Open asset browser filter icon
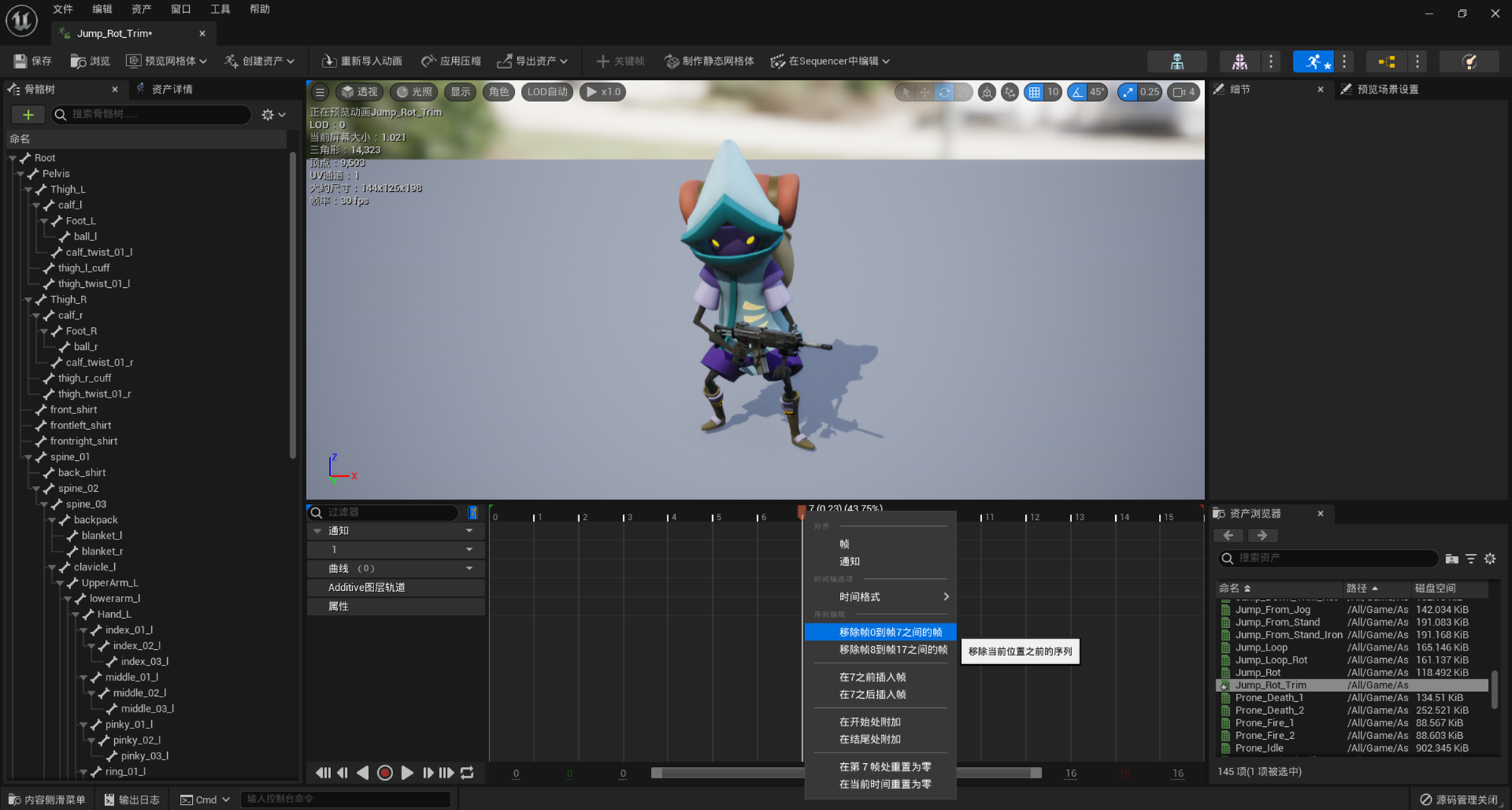Image resolution: width=1512 pixels, height=810 pixels. [1470, 558]
